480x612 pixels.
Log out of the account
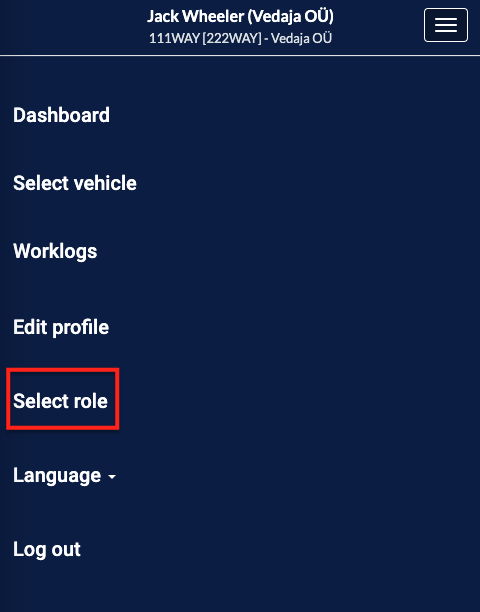point(47,549)
